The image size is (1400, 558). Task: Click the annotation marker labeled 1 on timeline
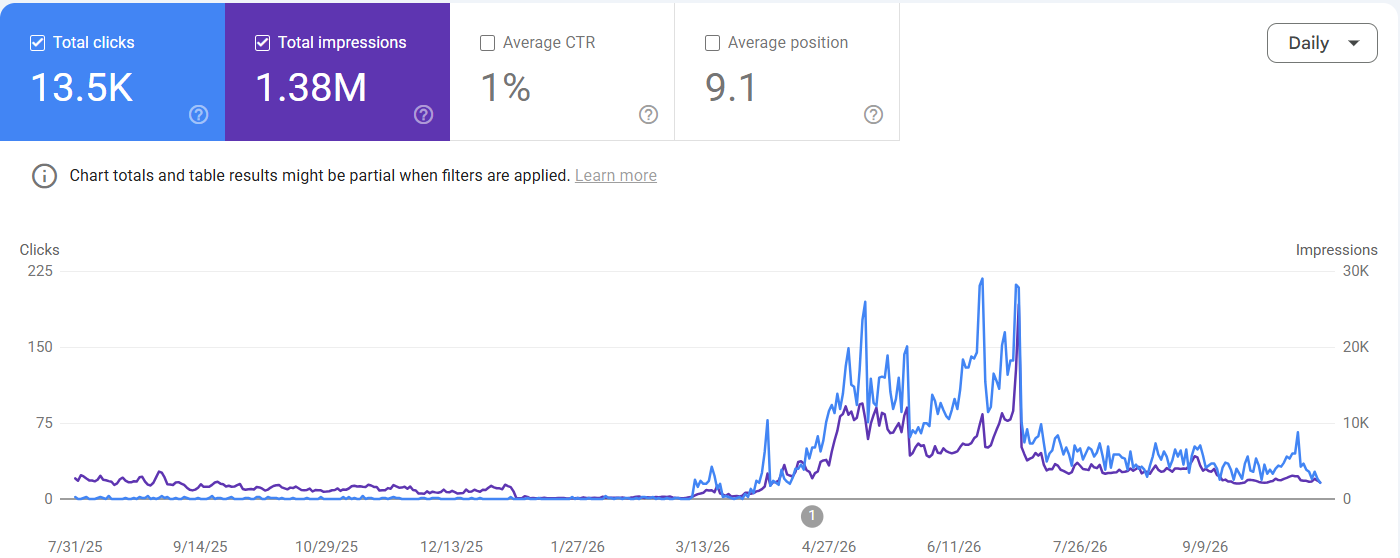812,516
